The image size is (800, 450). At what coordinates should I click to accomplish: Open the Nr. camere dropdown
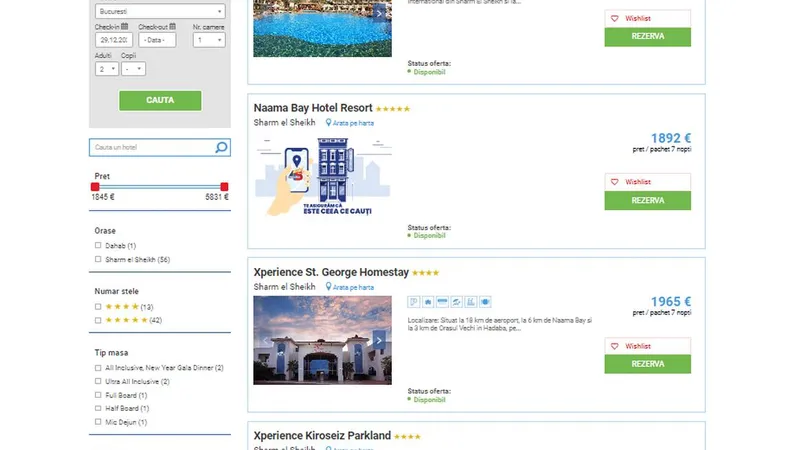tap(209, 40)
